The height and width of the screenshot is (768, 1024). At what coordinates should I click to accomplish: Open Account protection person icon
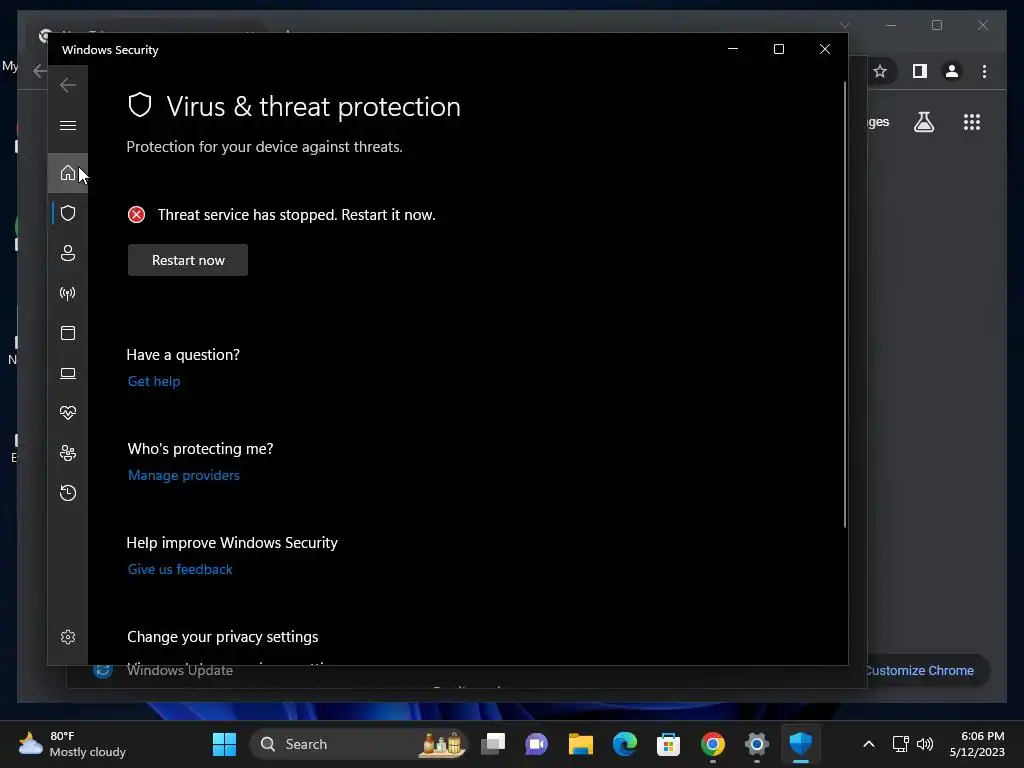(x=68, y=253)
